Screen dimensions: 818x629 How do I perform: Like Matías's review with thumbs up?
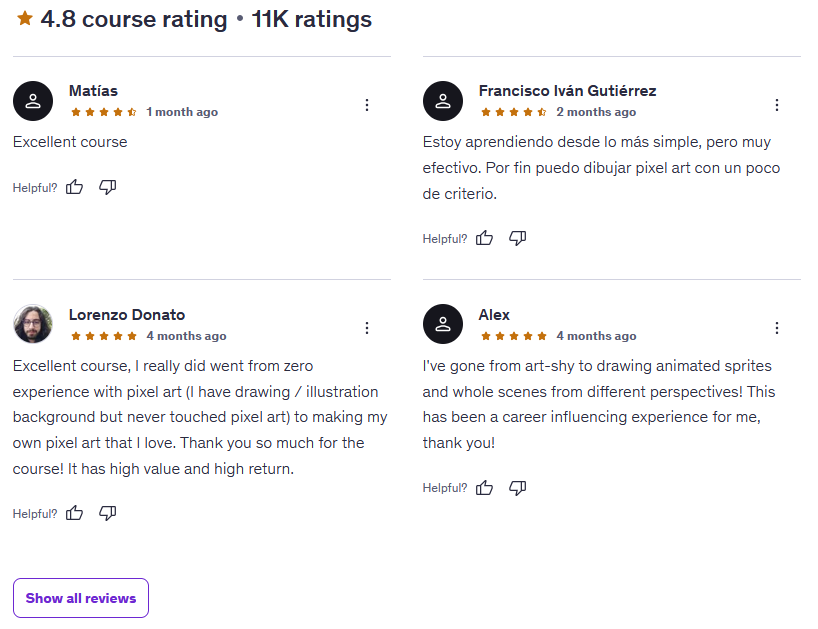point(75,187)
